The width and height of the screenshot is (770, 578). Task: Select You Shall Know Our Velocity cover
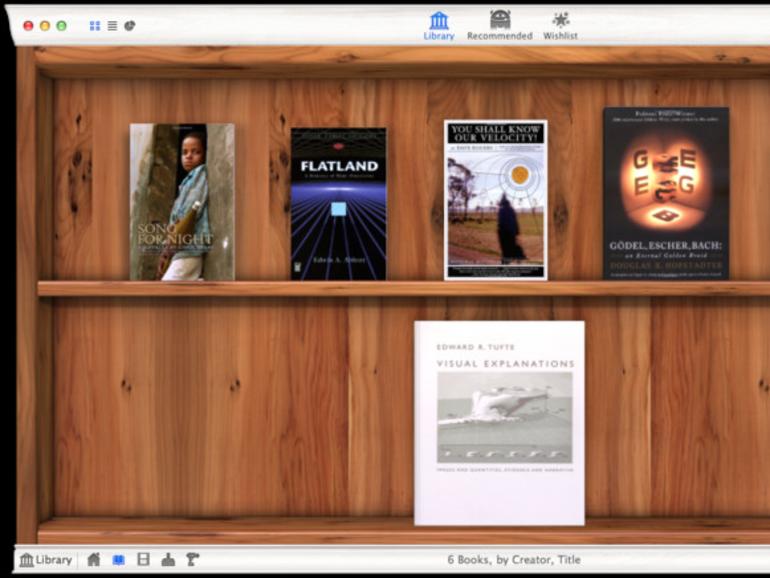(495, 200)
